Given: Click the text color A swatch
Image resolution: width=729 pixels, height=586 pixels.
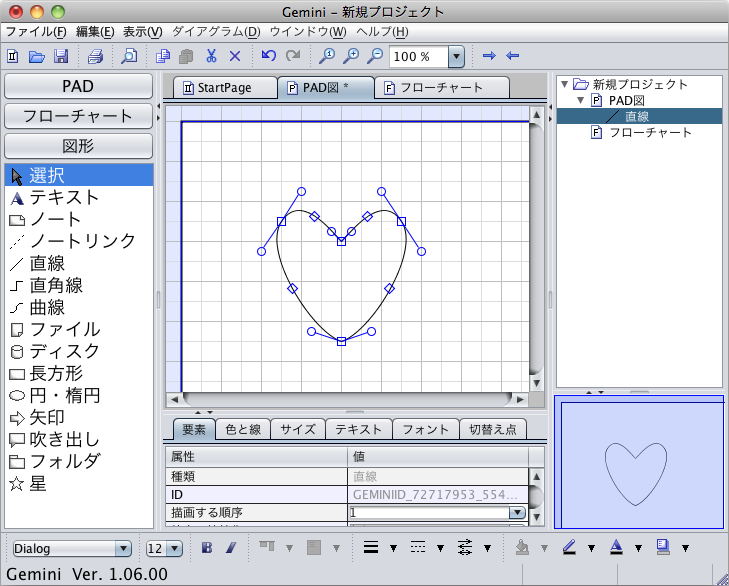Looking at the screenshot, I should pyautogui.click(x=616, y=547).
